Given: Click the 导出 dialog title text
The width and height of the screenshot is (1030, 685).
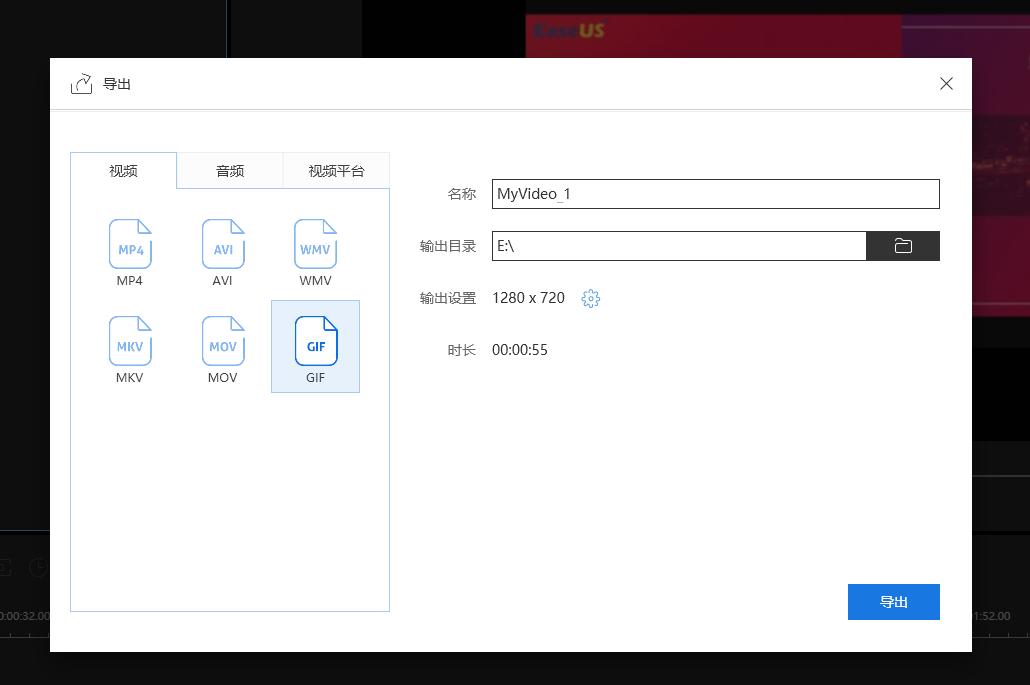Looking at the screenshot, I should pyautogui.click(x=118, y=84).
